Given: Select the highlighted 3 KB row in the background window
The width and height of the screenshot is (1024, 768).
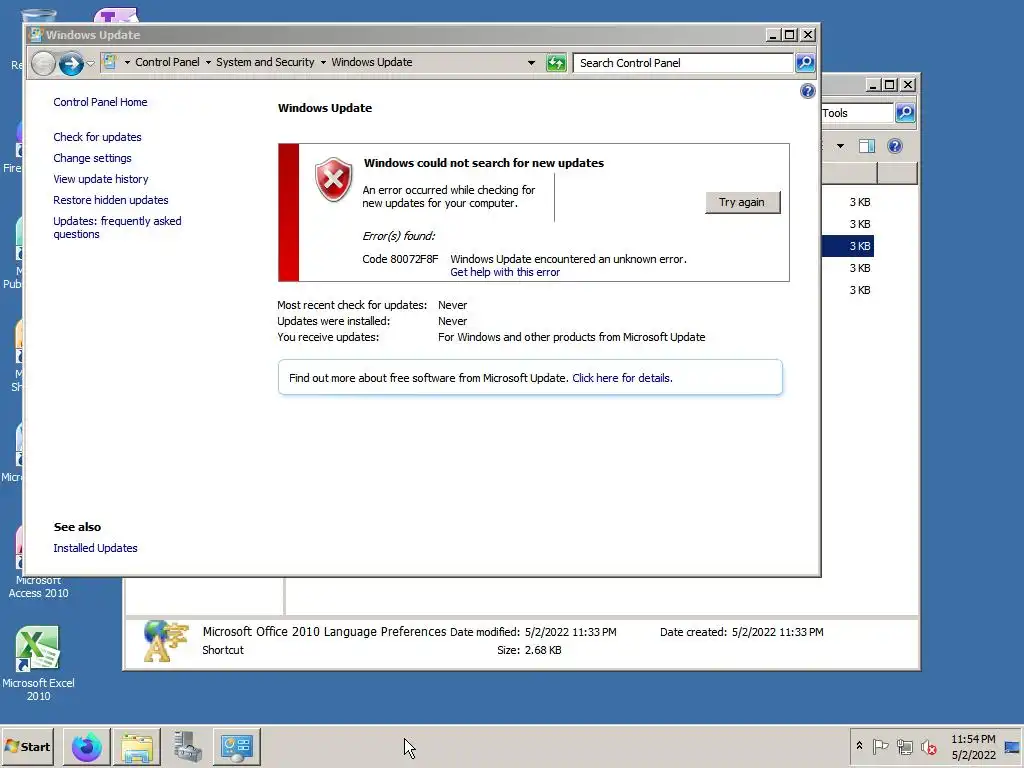Looking at the screenshot, I should tap(848, 246).
